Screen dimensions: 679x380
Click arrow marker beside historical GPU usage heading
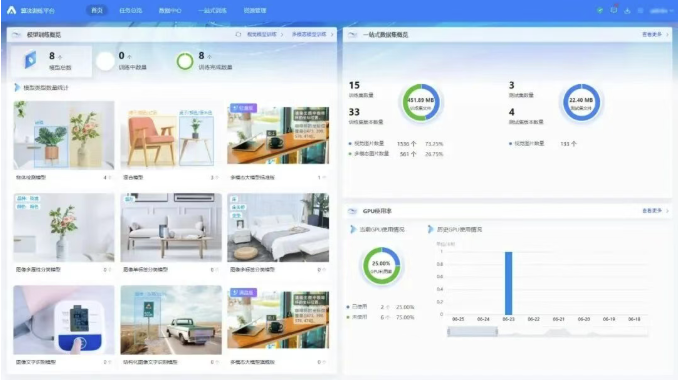coord(430,229)
